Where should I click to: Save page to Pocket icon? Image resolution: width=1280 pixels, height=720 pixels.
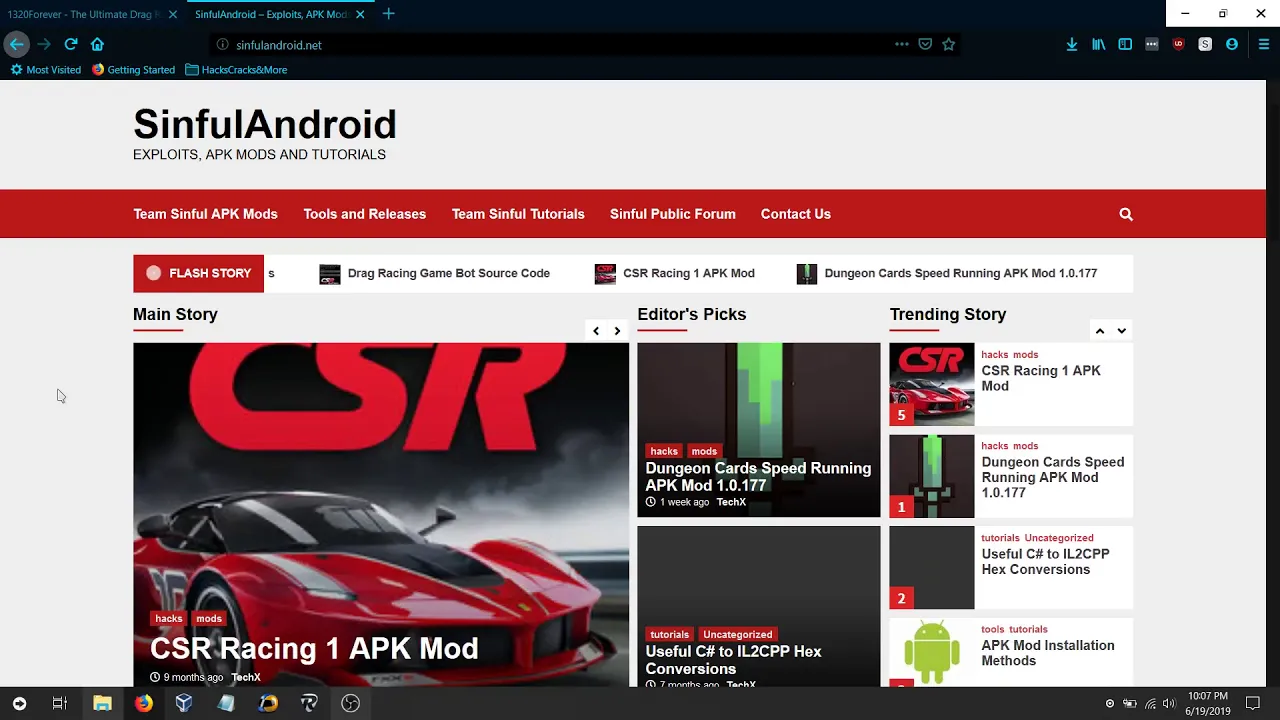pyautogui.click(x=925, y=44)
